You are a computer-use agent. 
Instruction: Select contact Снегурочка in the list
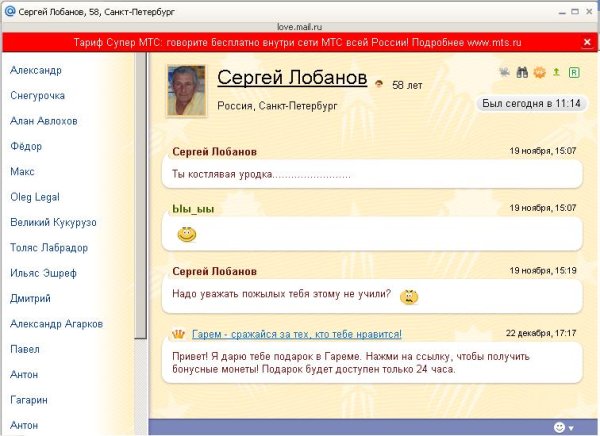pyautogui.click(x=37, y=96)
